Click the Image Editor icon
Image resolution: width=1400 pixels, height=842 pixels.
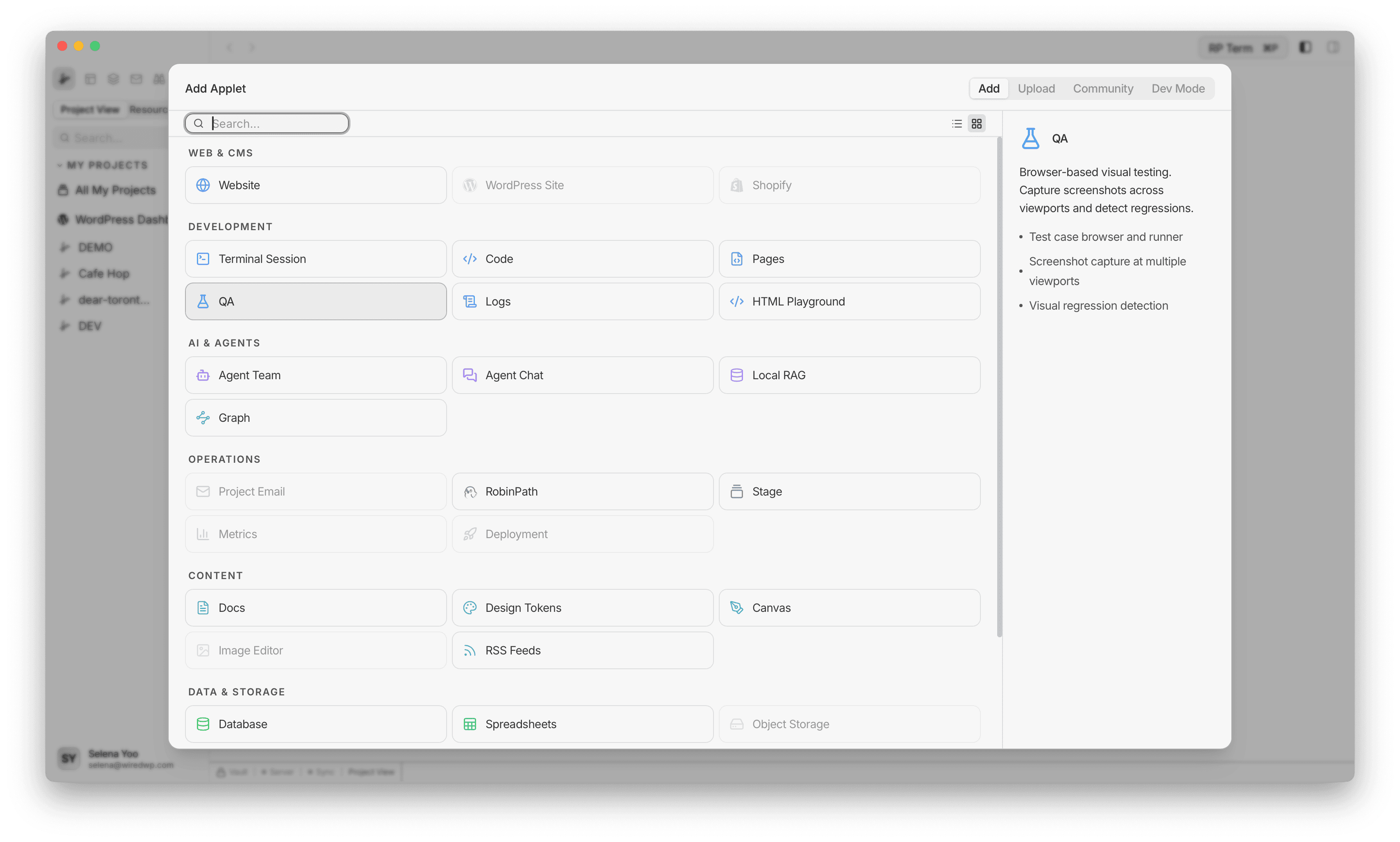[203, 650]
